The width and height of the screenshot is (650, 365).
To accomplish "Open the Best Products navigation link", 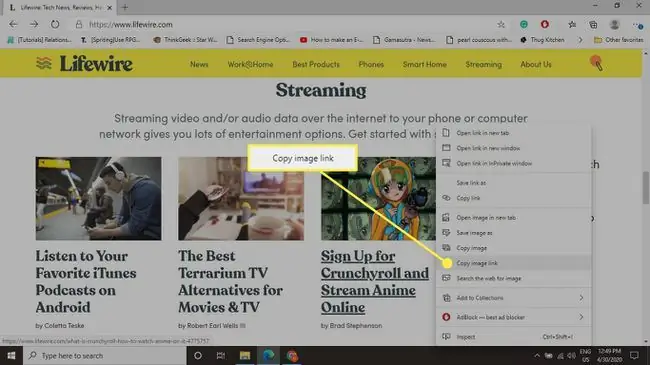I will pyautogui.click(x=316, y=64).
